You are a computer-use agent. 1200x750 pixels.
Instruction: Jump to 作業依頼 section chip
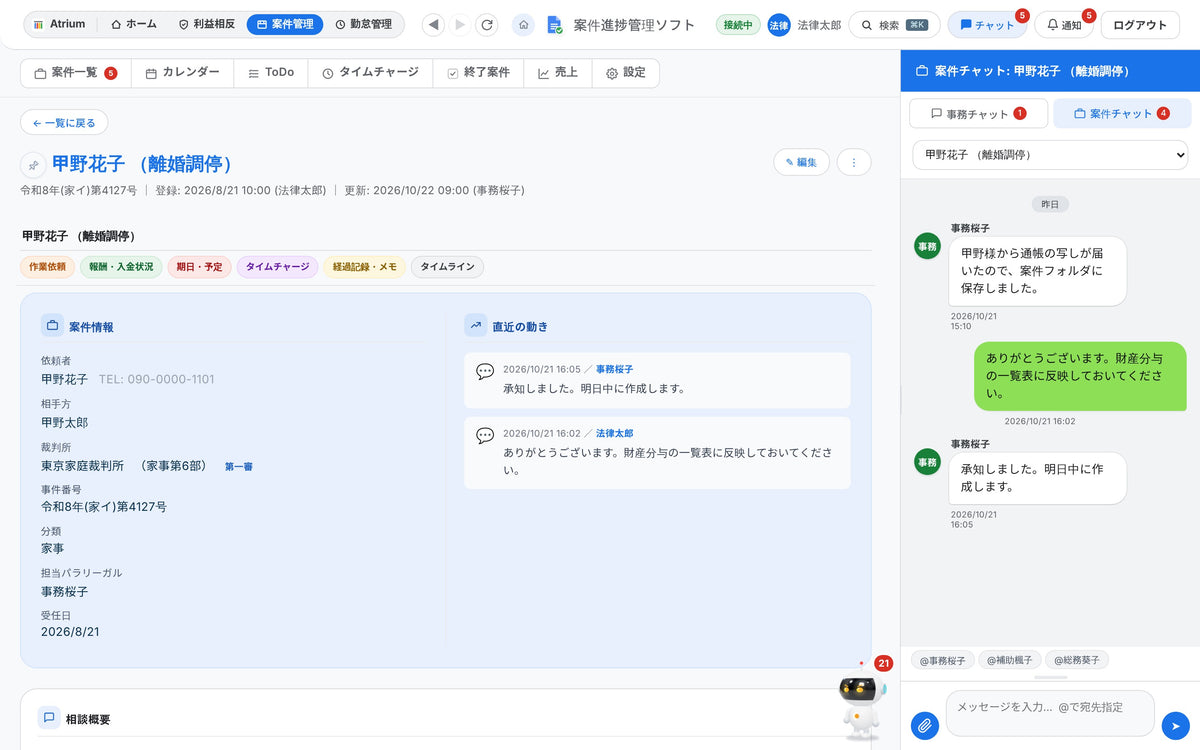click(x=47, y=267)
